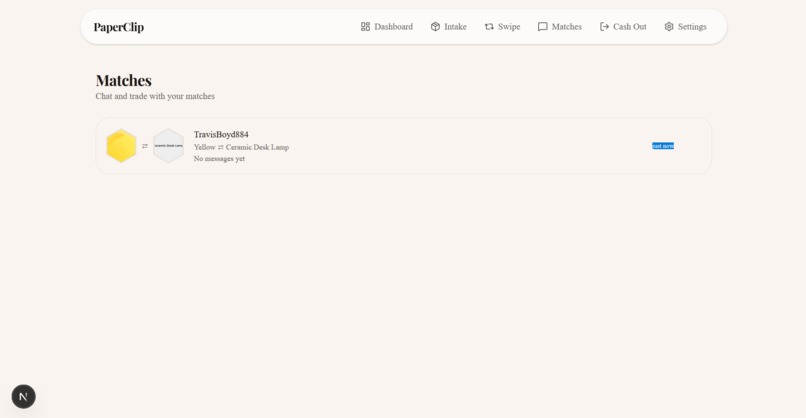Screen dimensions: 806x418
Task: Open Settings from navigation
Action: (x=685, y=27)
